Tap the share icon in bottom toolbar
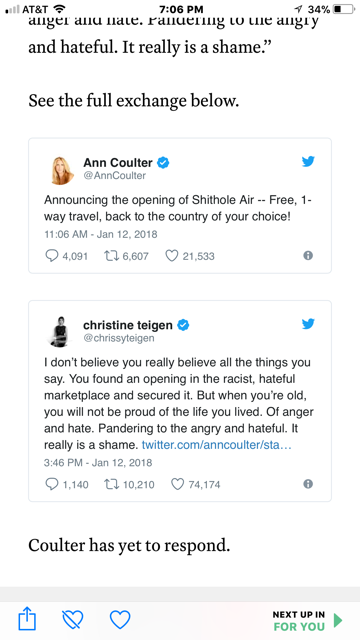360x640 pixels. click(x=28, y=619)
